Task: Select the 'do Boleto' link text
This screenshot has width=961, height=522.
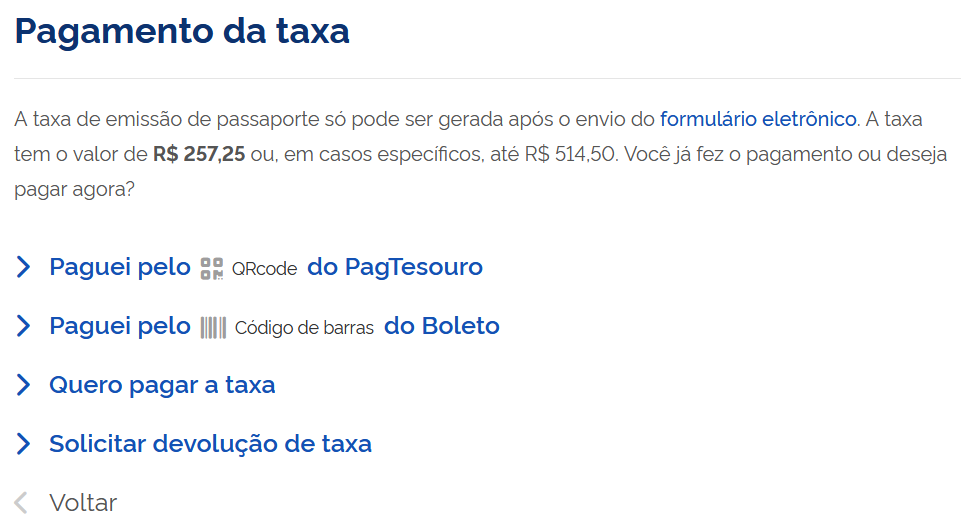Action: [x=441, y=326]
